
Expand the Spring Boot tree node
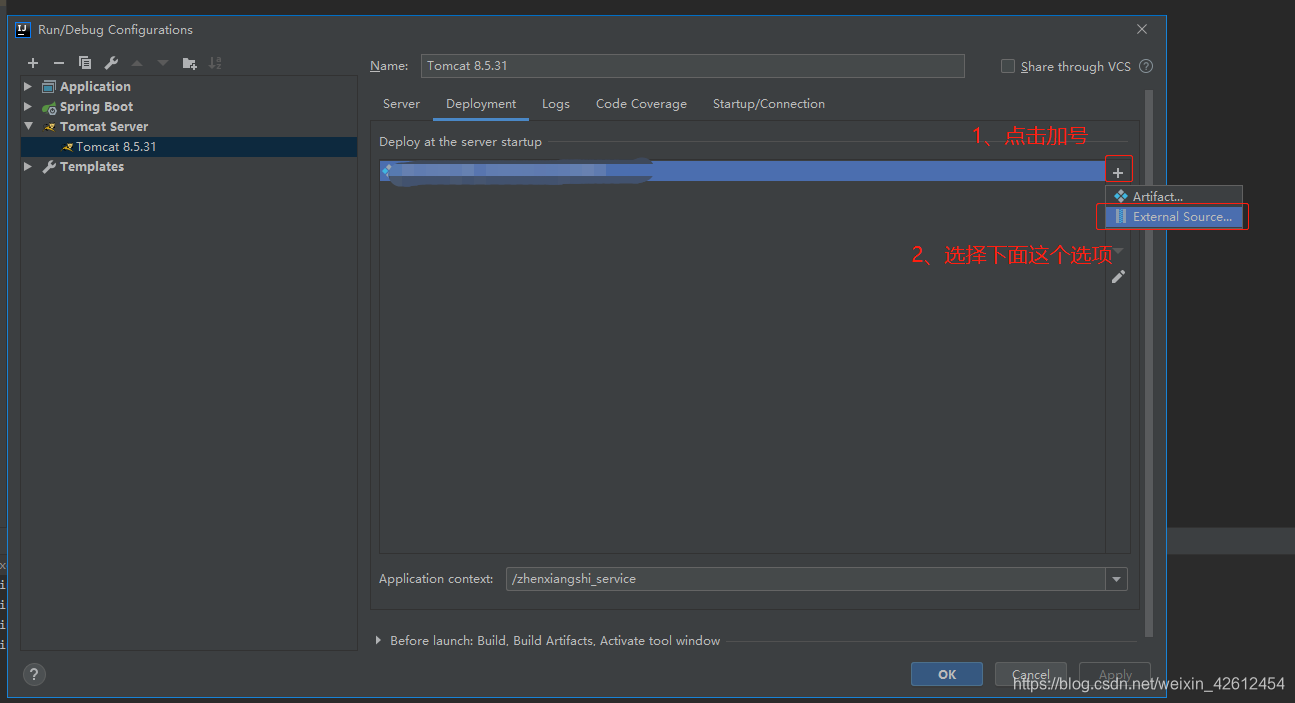(28, 107)
